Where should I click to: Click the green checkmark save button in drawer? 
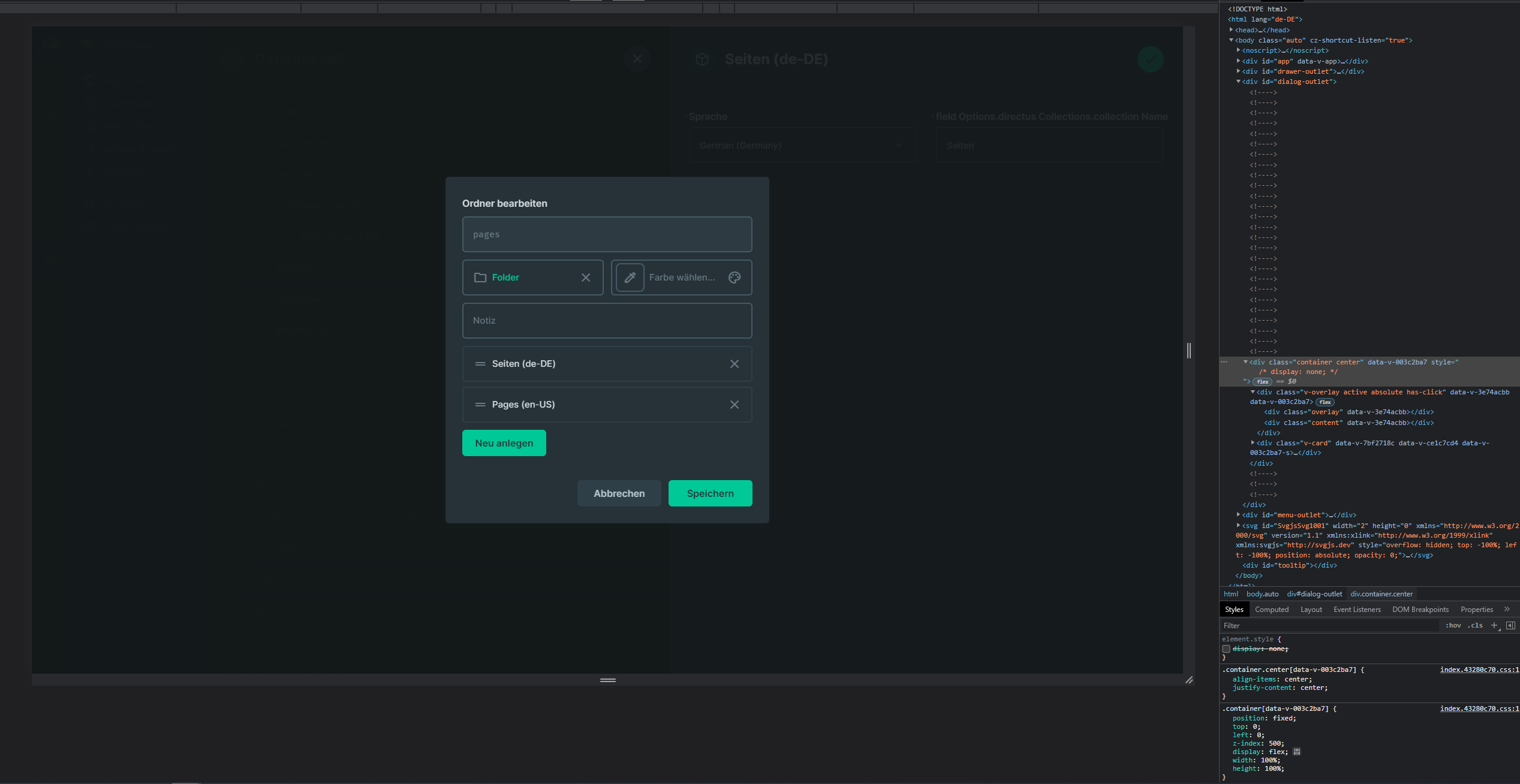click(x=1150, y=59)
